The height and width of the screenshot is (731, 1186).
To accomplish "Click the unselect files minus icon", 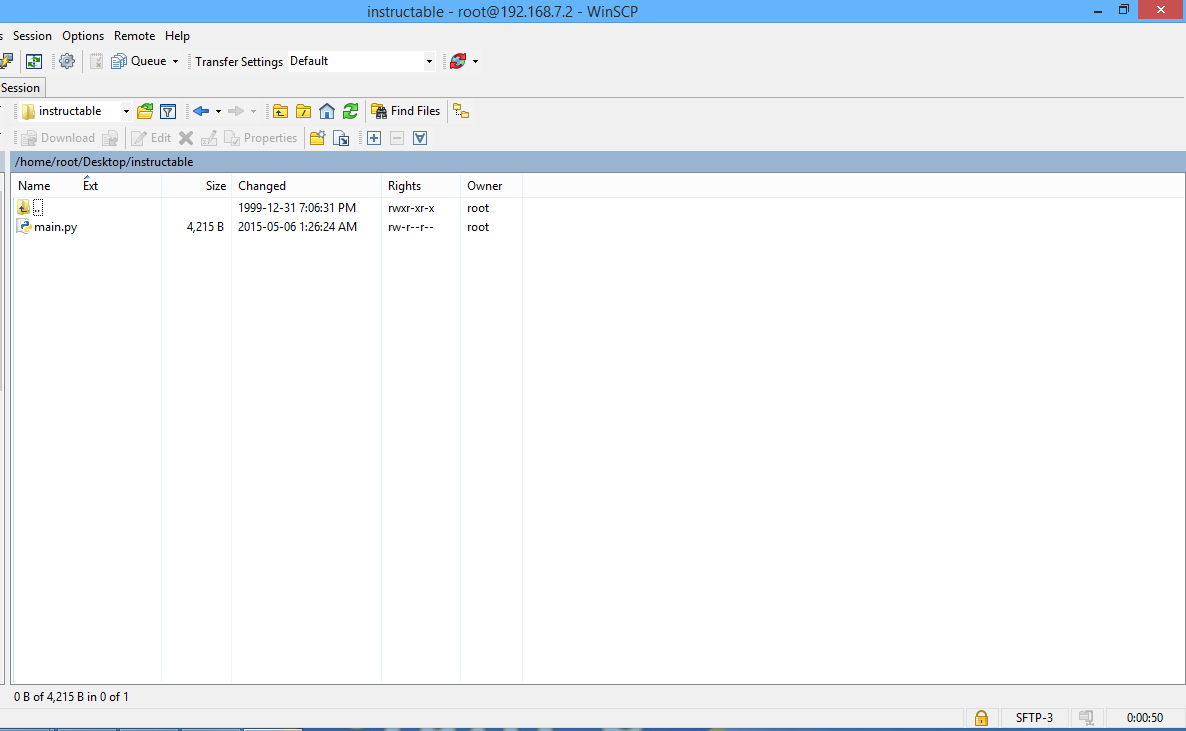I will click(397, 138).
